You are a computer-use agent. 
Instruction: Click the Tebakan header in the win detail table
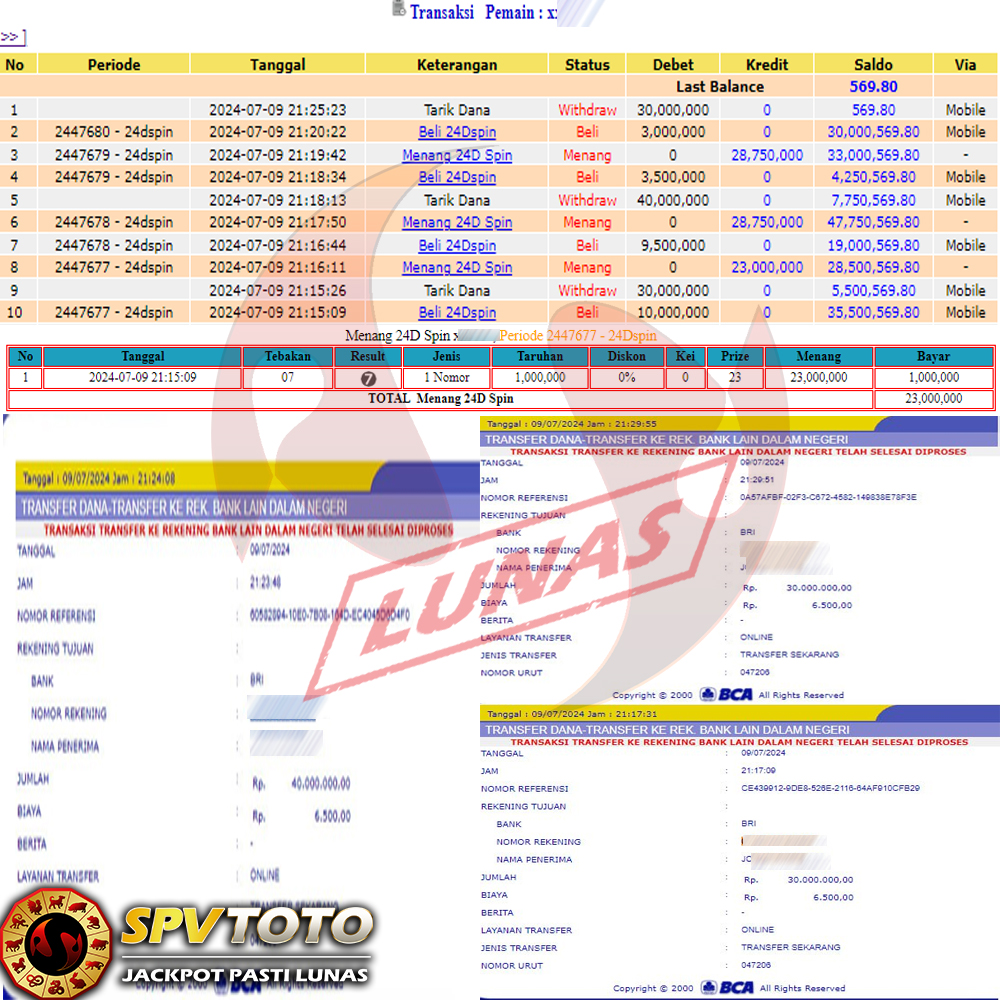click(288, 356)
